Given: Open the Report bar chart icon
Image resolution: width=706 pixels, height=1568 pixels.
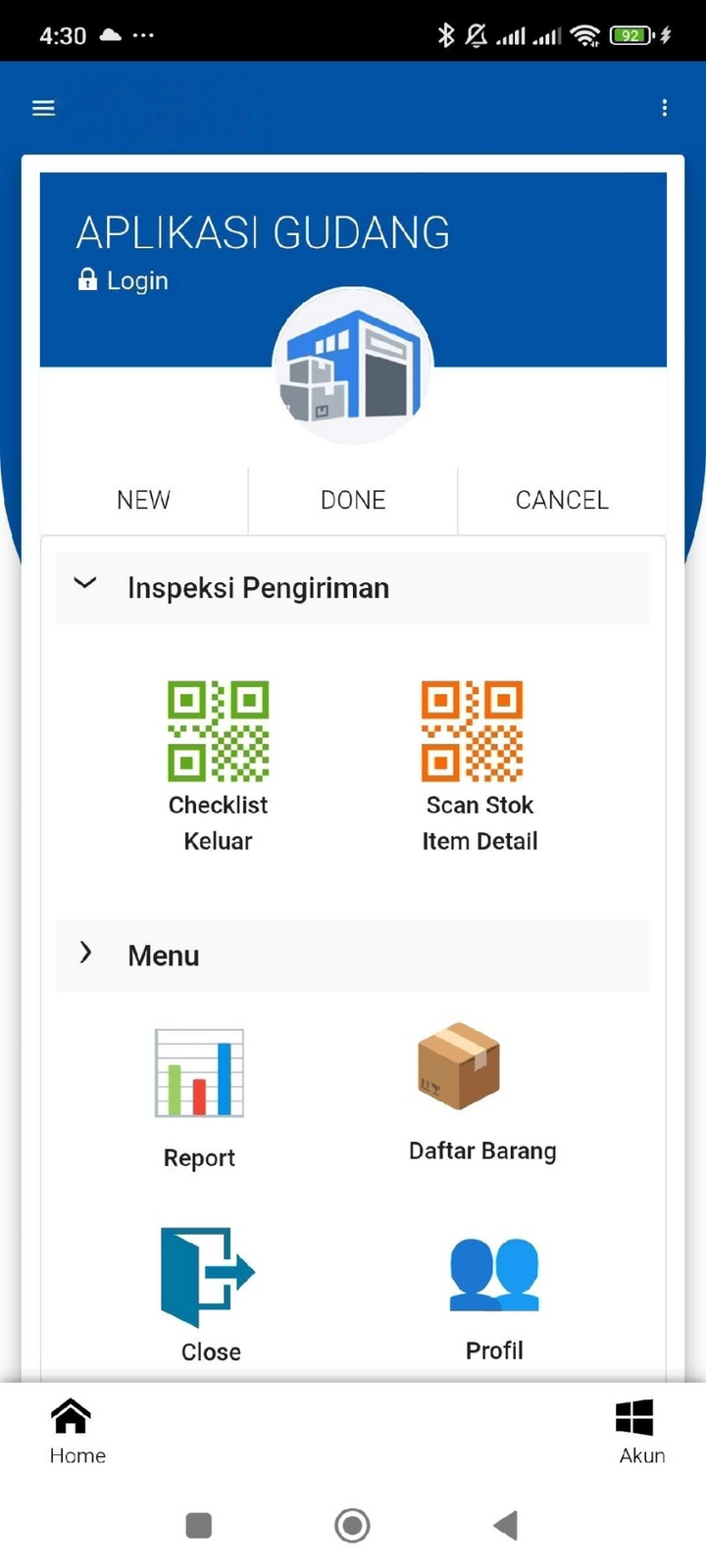Looking at the screenshot, I should (x=199, y=1073).
